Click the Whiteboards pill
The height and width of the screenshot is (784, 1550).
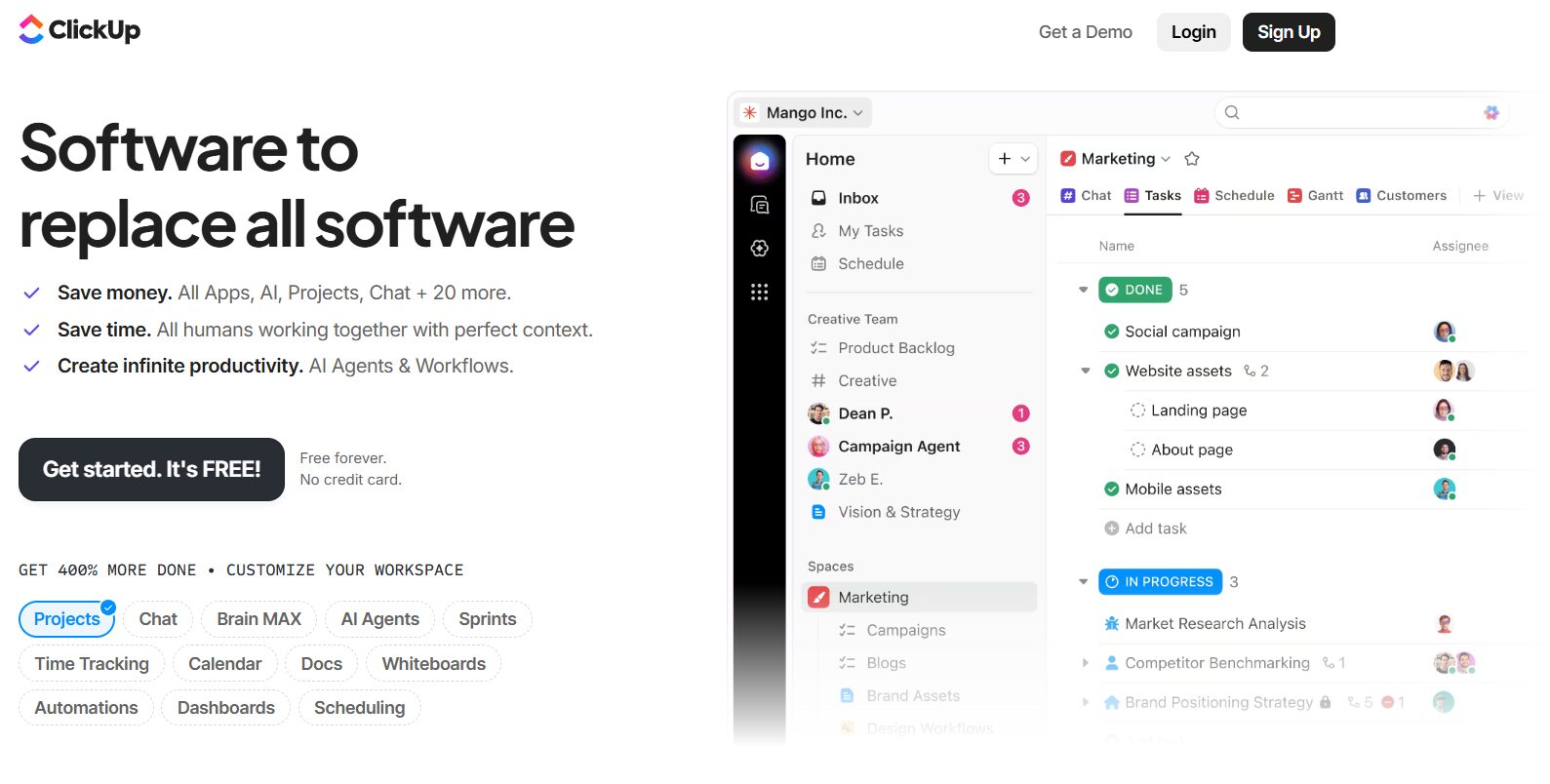434,664
